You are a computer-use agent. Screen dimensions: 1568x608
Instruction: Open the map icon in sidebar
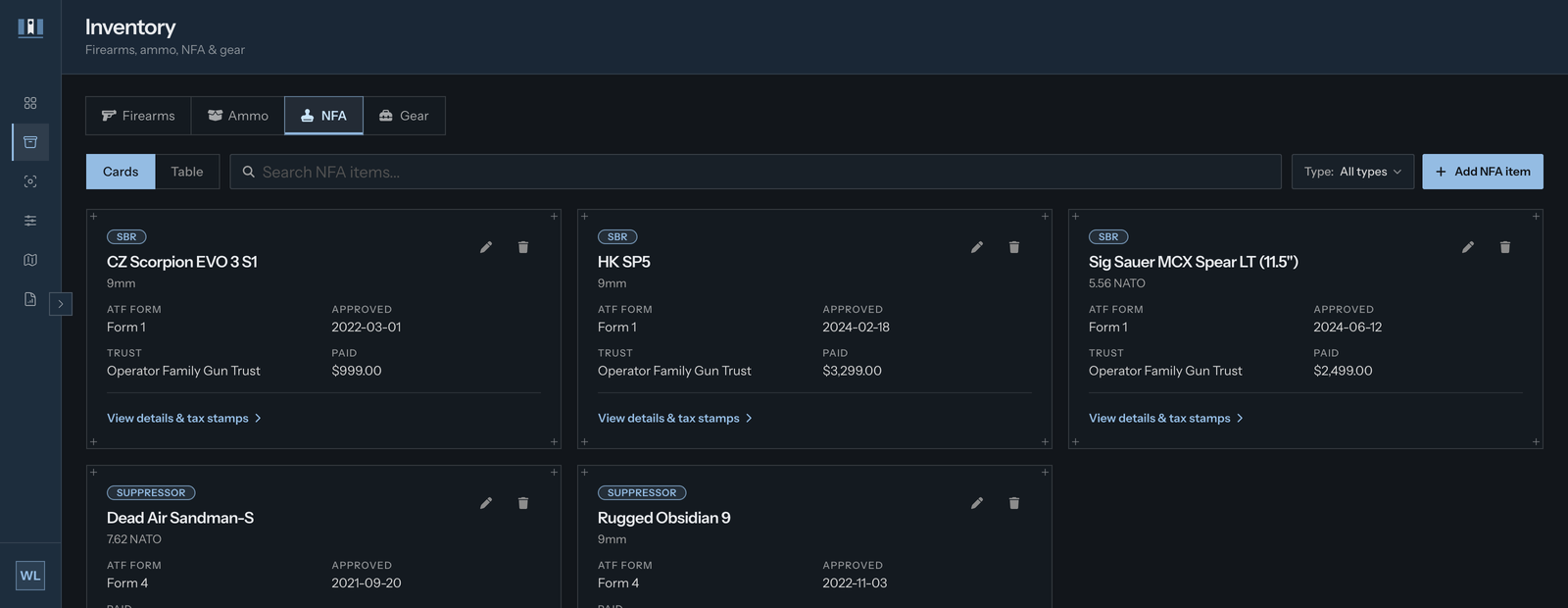point(30,260)
